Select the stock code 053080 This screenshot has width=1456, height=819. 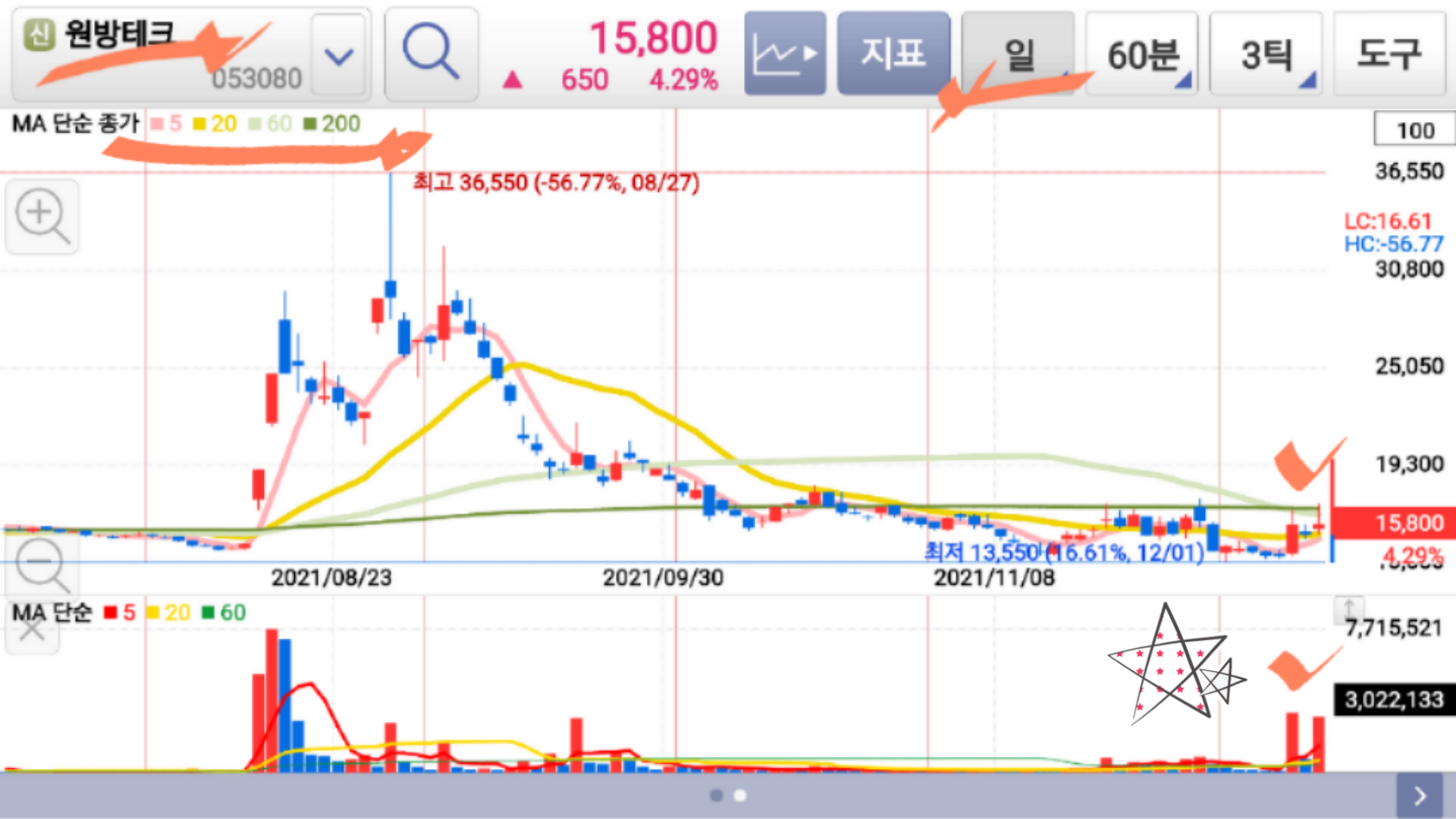pyautogui.click(x=256, y=79)
